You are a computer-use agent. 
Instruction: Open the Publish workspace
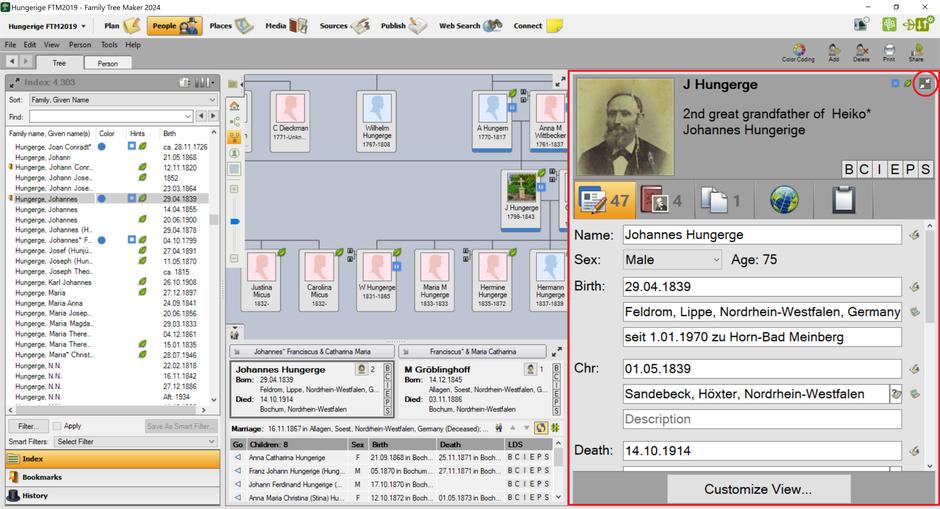[x=403, y=26]
